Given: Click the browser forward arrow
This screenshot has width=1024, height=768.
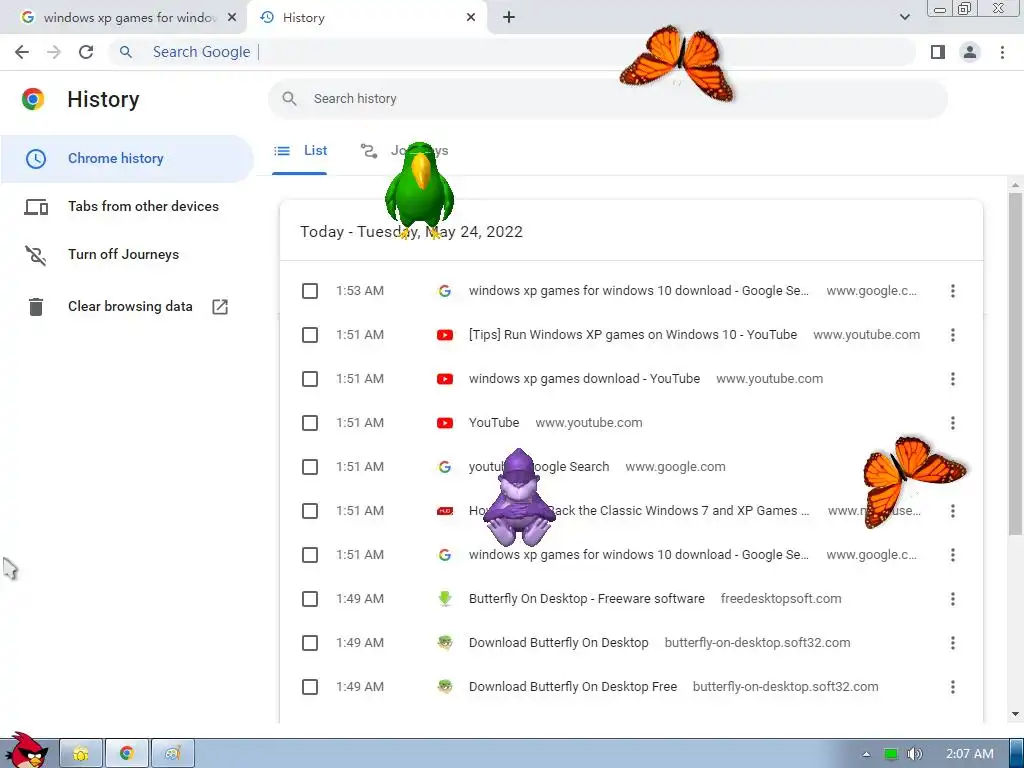Looking at the screenshot, I should tap(54, 52).
